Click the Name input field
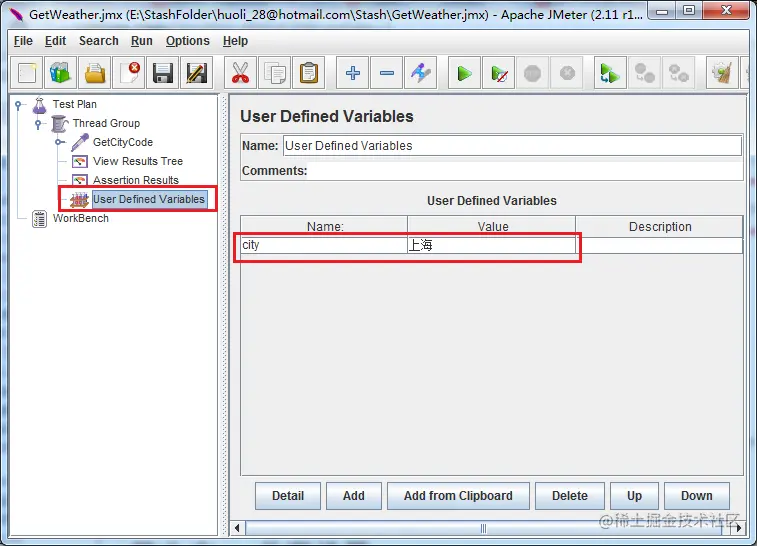 point(512,146)
